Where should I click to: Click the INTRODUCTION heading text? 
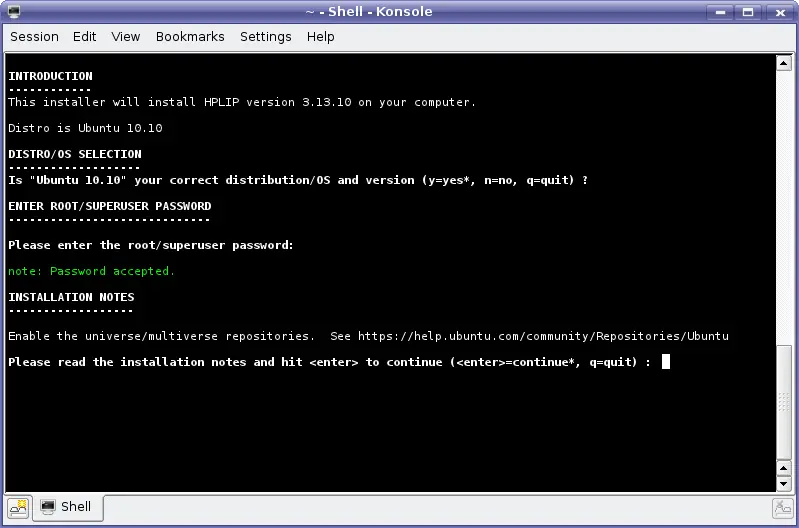click(50, 76)
